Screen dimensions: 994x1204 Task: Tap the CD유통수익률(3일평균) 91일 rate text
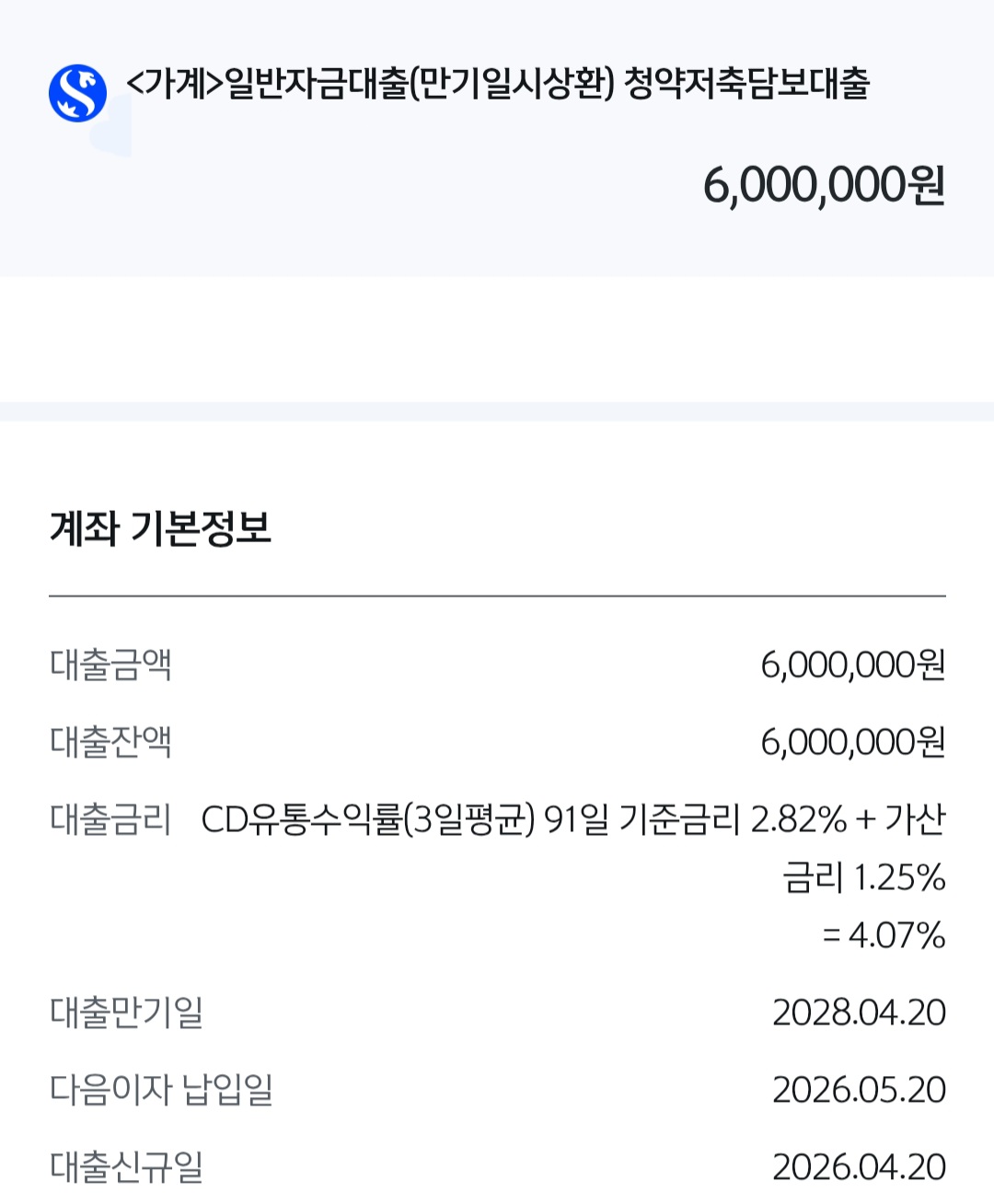[405, 819]
